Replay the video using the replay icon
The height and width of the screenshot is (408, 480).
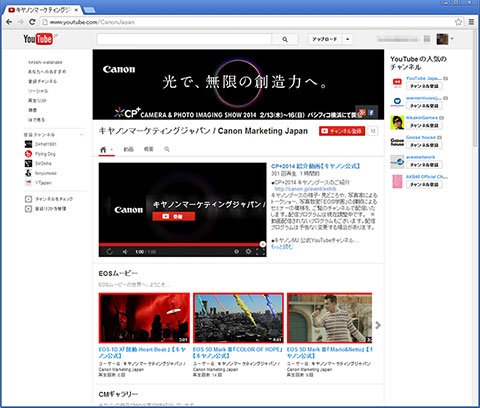(109, 252)
